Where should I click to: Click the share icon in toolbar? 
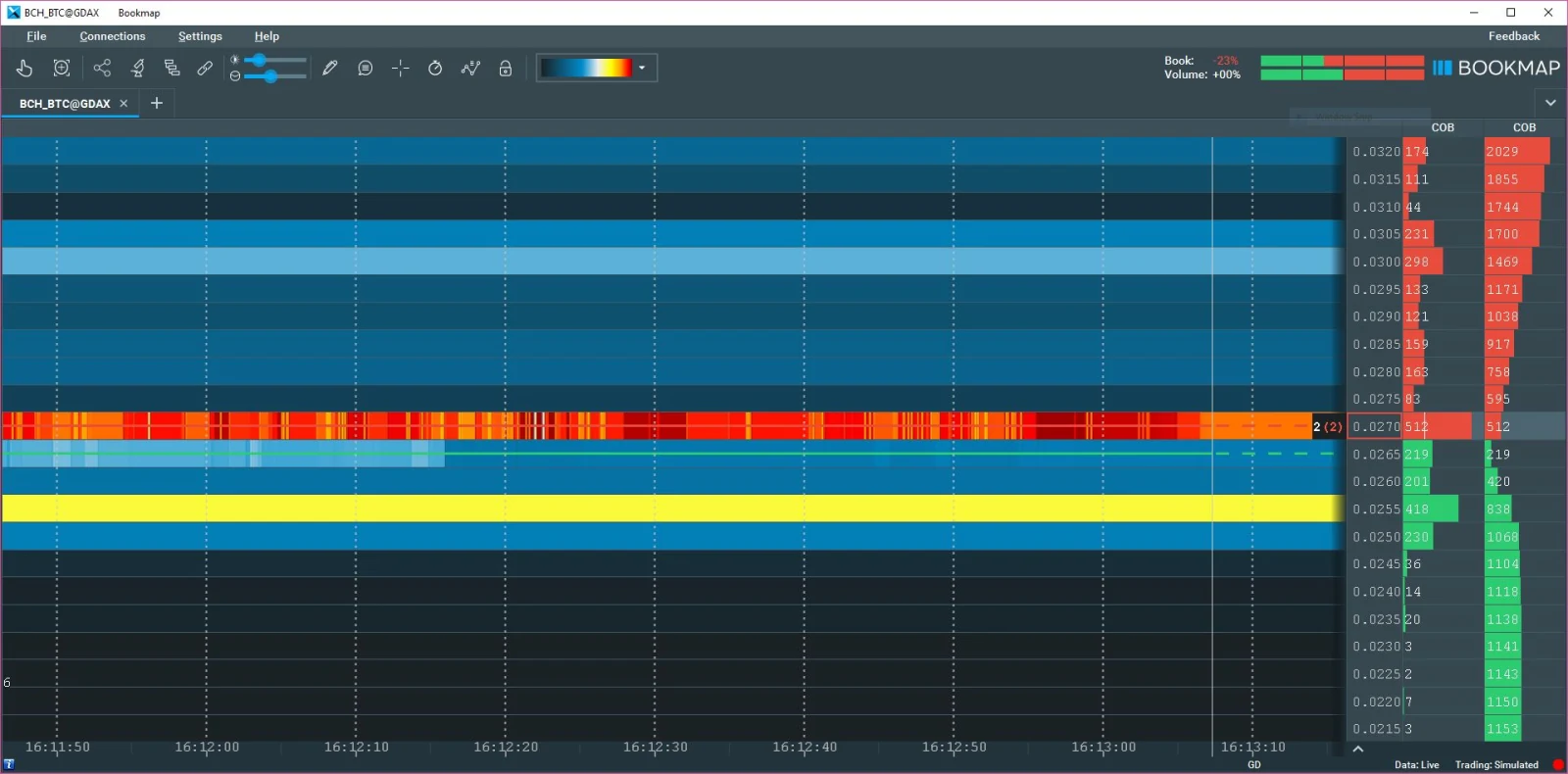tap(102, 68)
